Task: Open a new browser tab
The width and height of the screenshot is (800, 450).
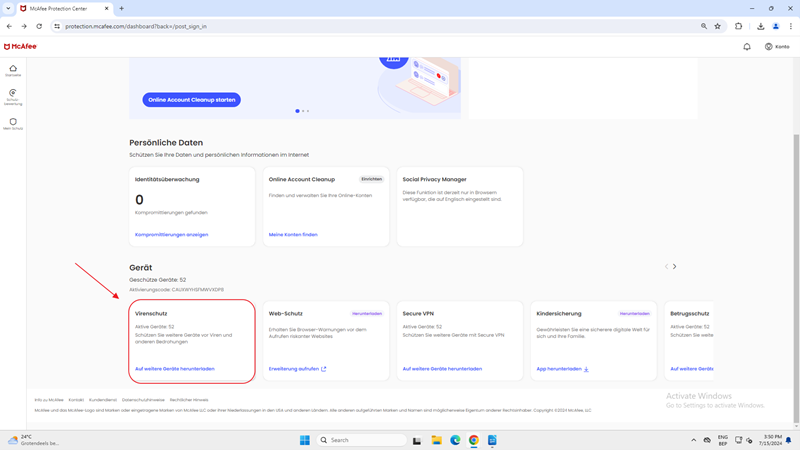Action: tap(121, 9)
